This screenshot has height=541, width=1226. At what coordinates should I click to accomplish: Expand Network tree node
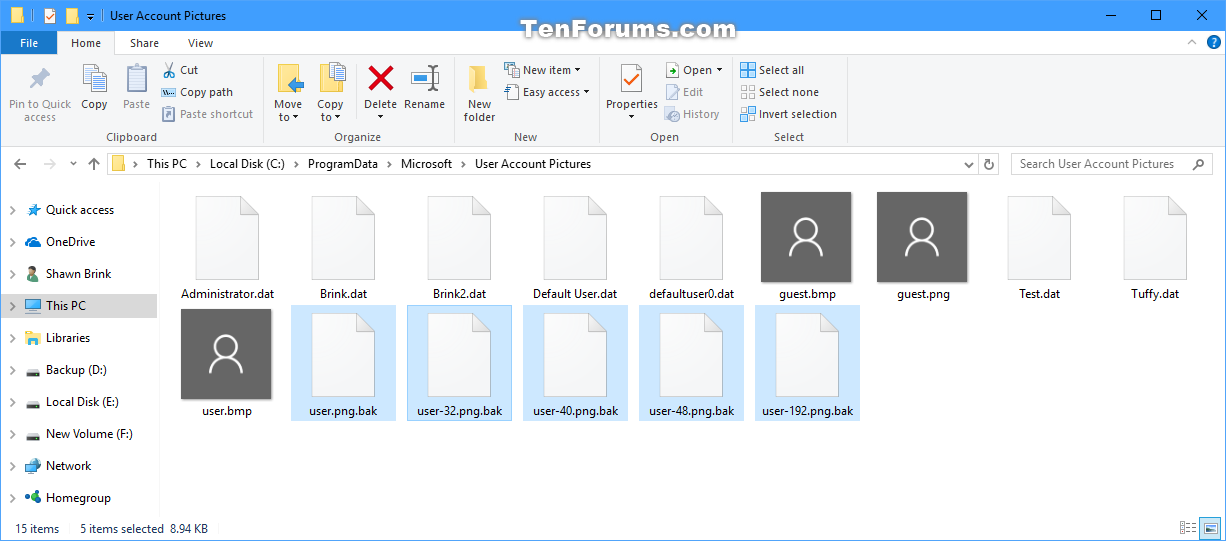(x=12, y=466)
